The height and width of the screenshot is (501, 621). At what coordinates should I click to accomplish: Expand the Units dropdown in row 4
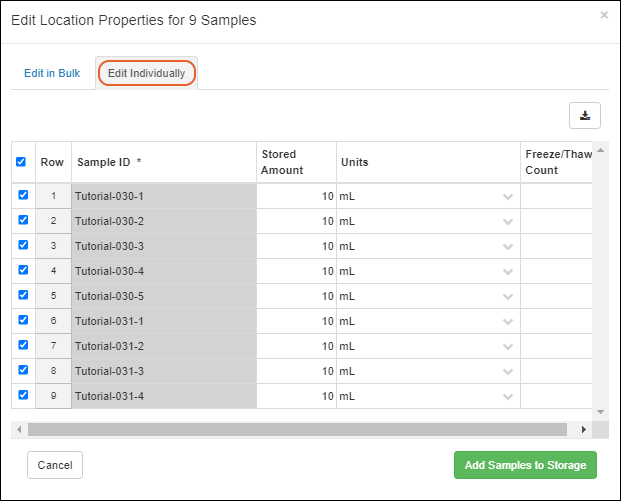click(x=508, y=271)
